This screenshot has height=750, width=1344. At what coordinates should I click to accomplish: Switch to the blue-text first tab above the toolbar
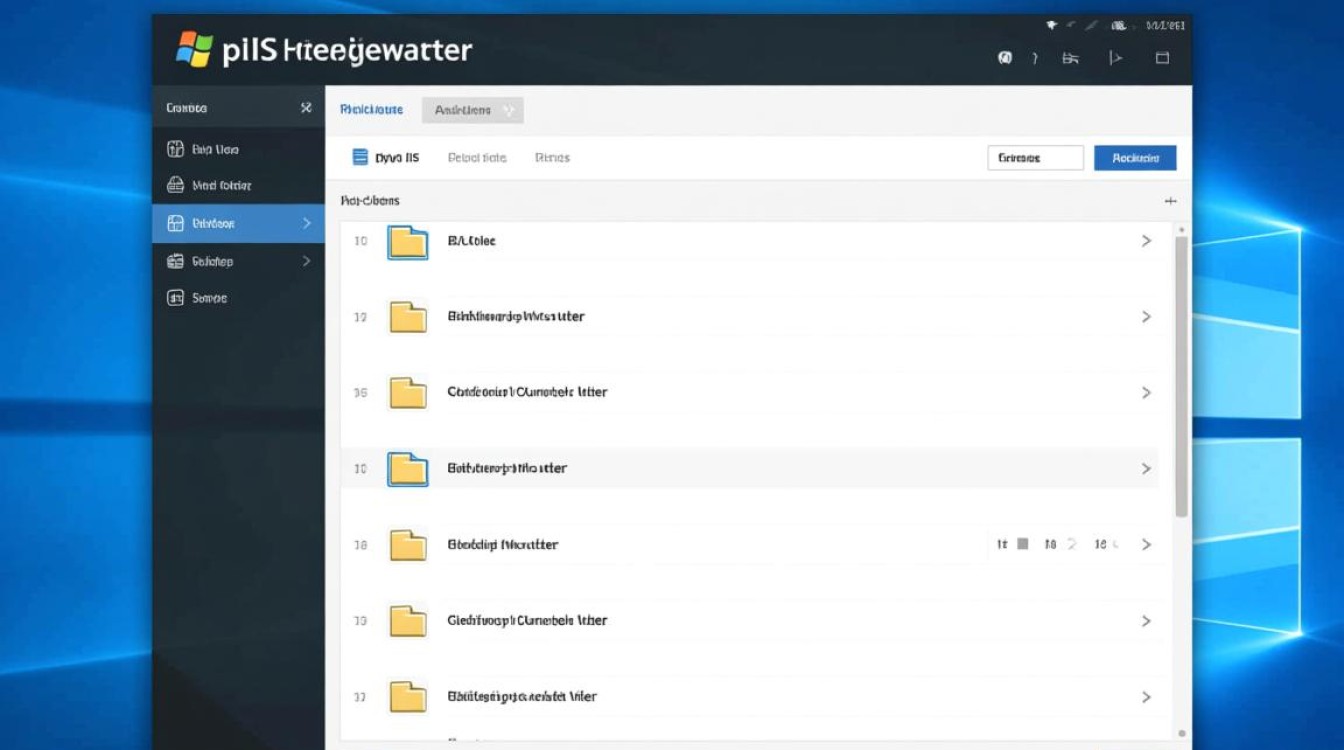(x=371, y=110)
